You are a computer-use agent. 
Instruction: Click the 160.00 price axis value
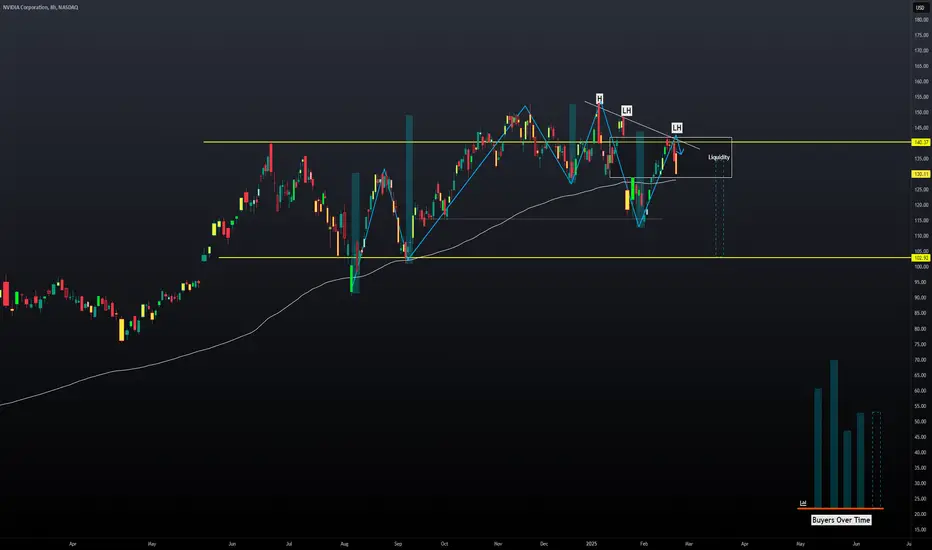921,81
